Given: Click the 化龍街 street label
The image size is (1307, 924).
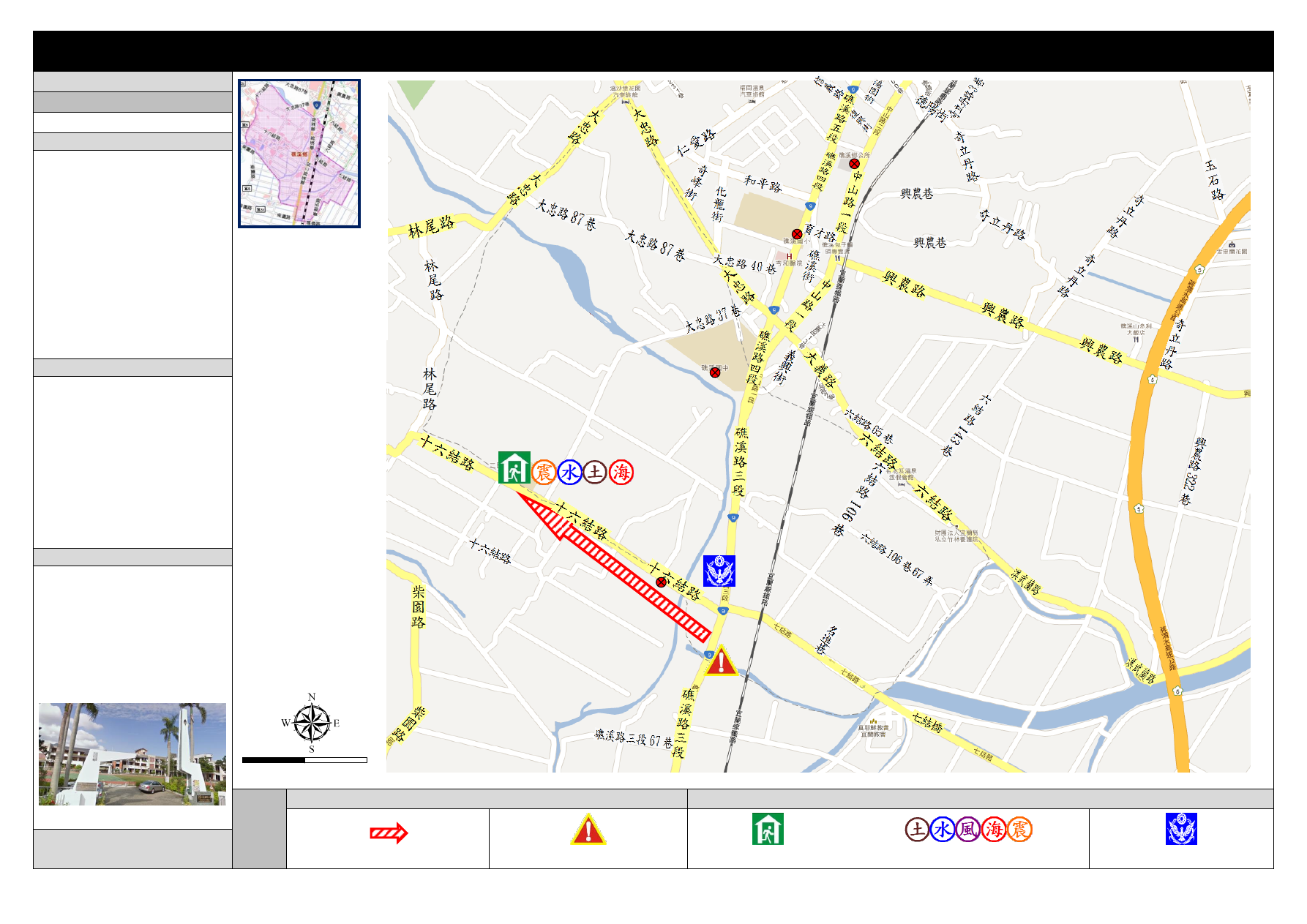Looking at the screenshot, I should tap(719, 205).
